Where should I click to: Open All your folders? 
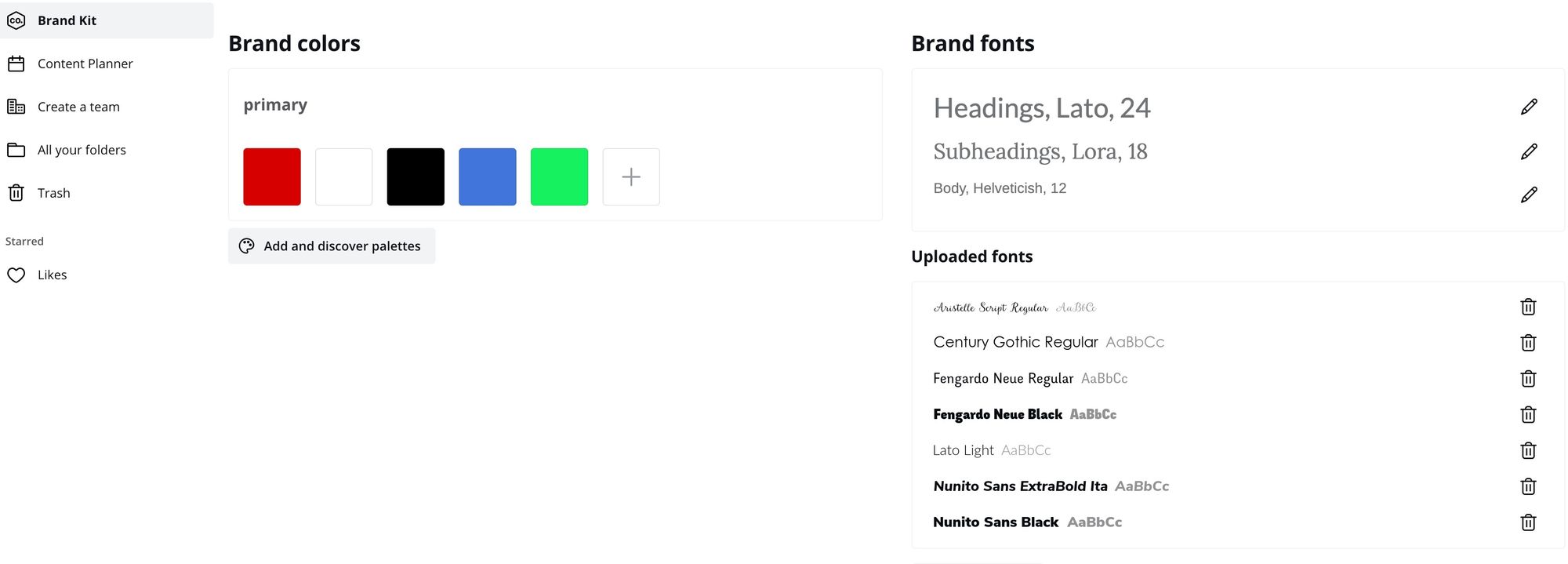click(82, 150)
